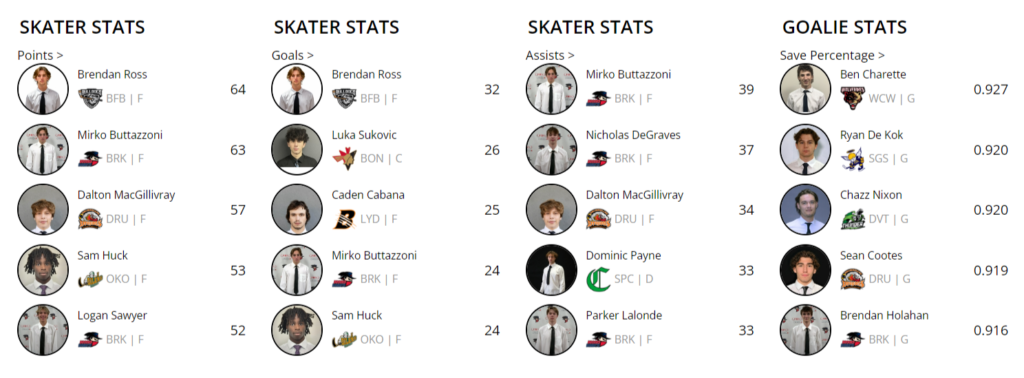The image size is (1024, 378).
Task: Open the Goals > leaderboard link
Action: (x=293, y=55)
